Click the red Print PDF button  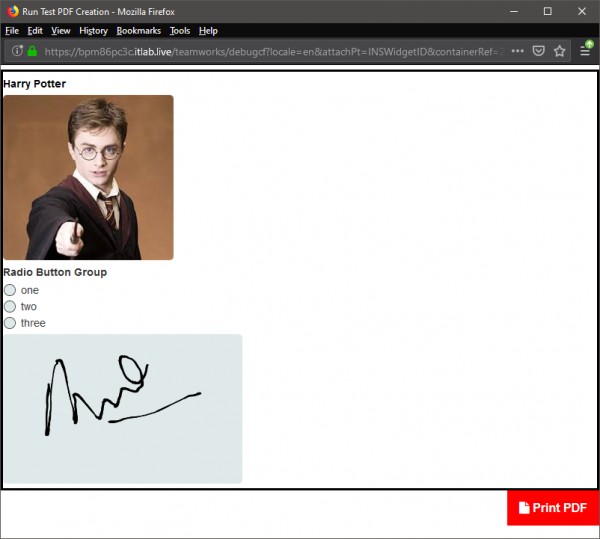point(553,508)
